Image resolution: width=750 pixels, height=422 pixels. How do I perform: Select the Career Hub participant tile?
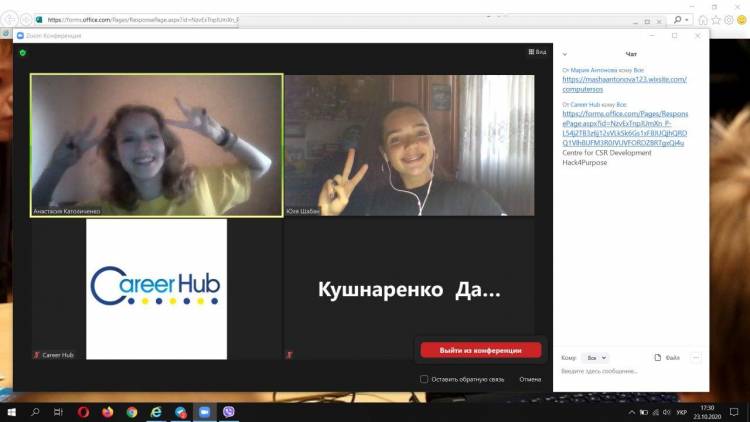(x=156, y=288)
